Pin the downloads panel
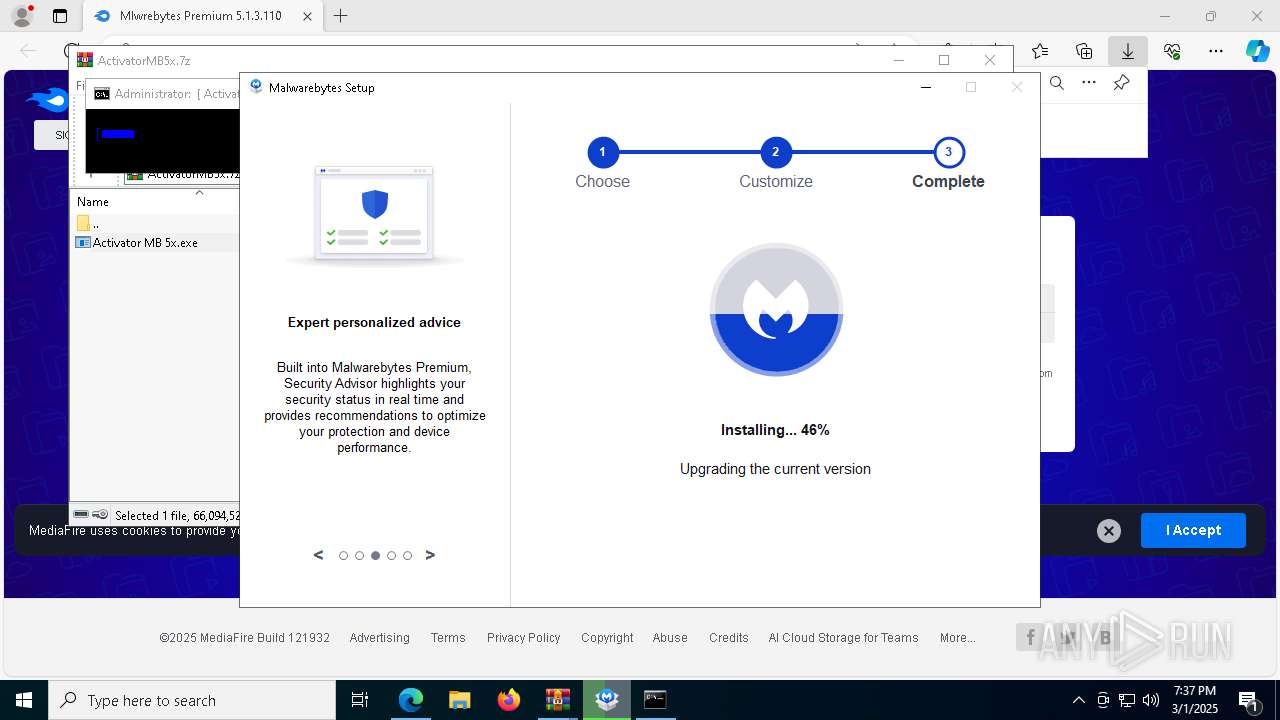 (x=1122, y=83)
